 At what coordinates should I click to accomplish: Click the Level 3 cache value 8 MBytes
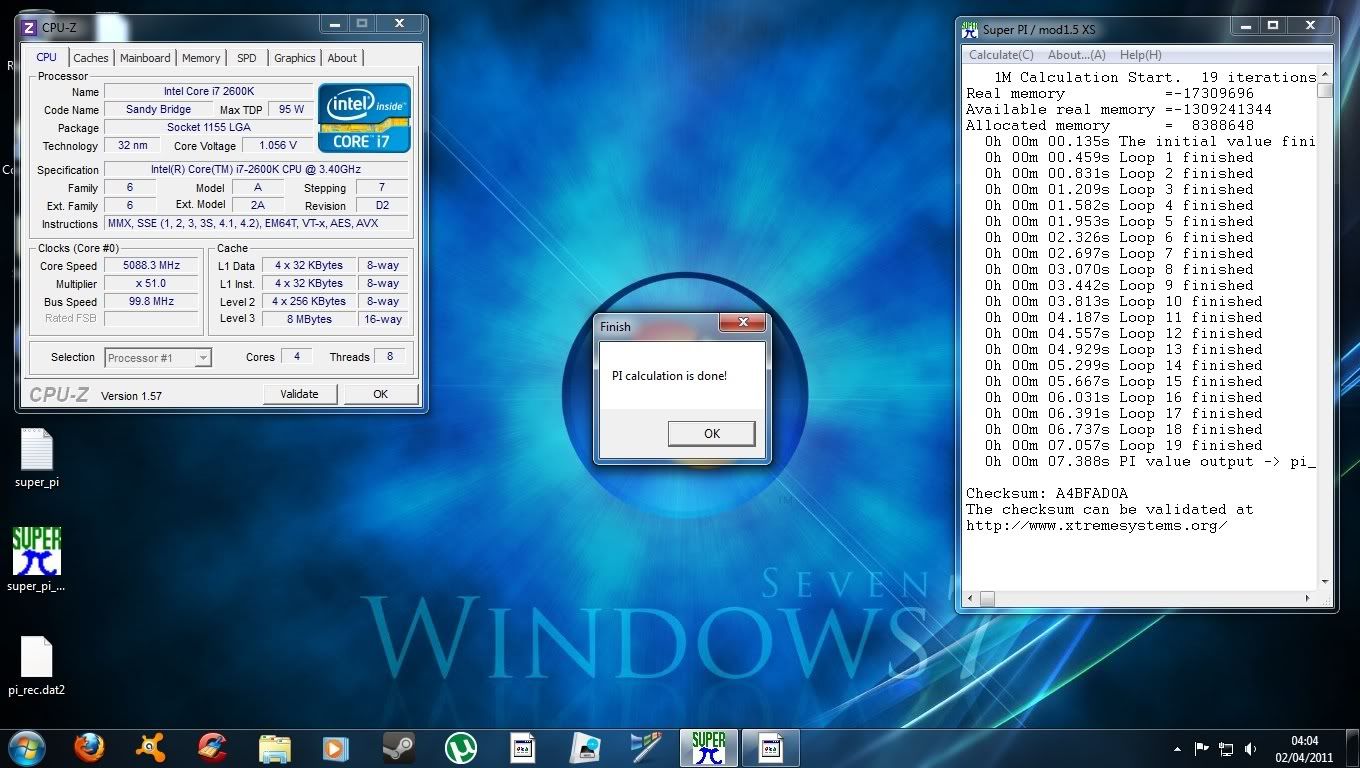click(308, 320)
